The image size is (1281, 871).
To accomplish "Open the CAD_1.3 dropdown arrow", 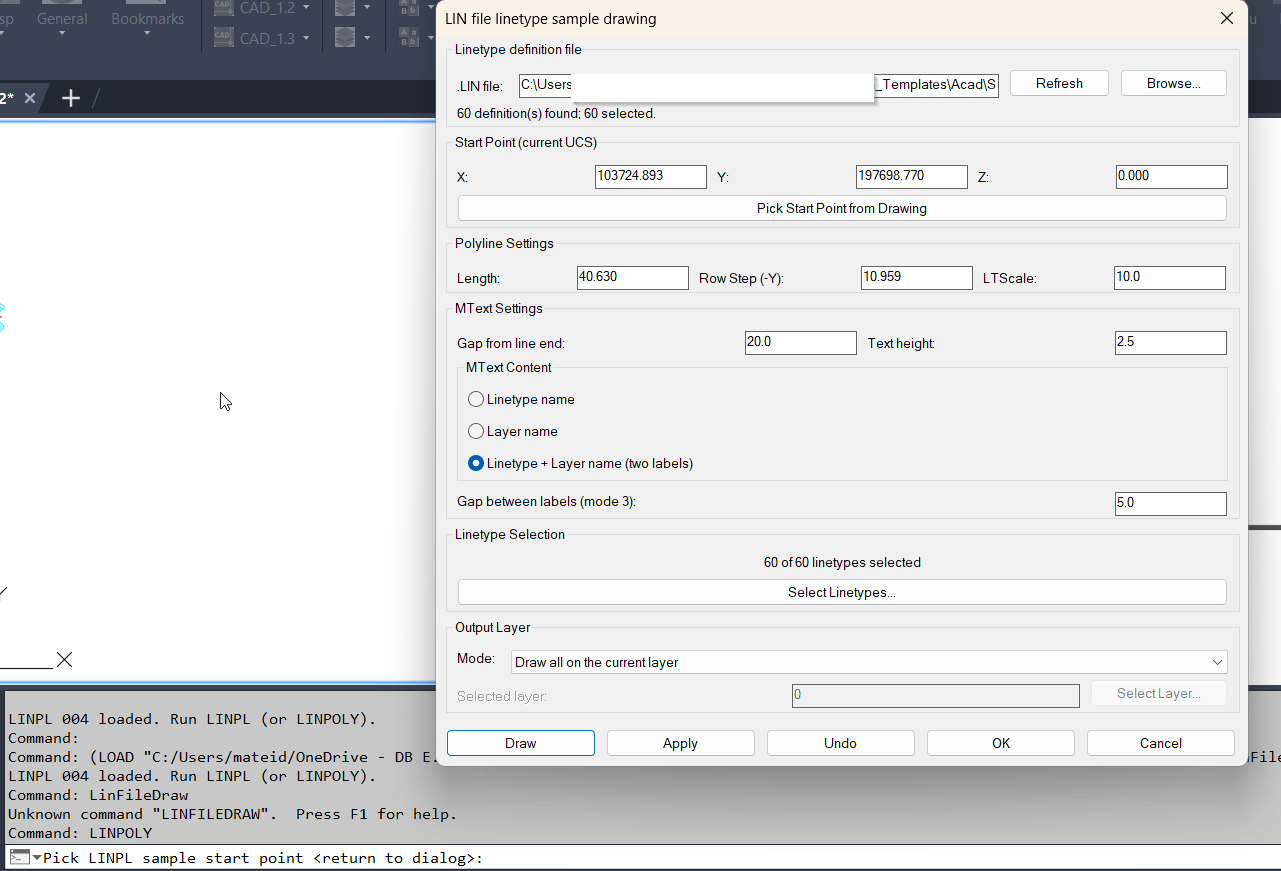I will [x=305, y=38].
